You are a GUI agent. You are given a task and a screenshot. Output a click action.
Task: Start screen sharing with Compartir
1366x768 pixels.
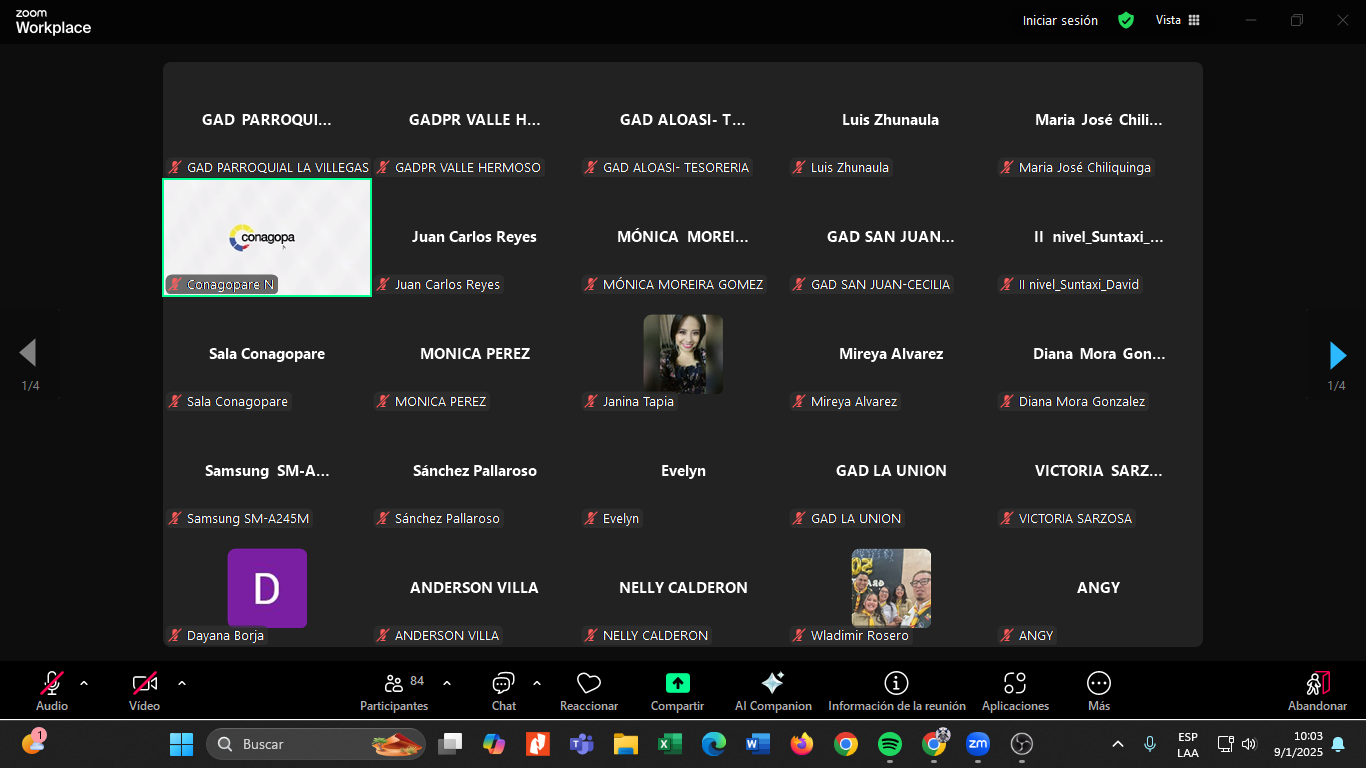[x=677, y=690]
